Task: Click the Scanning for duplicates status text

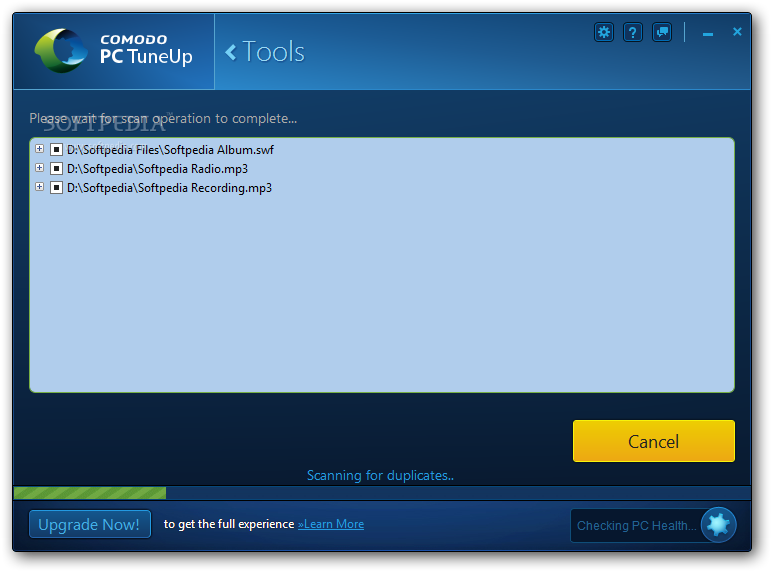Action: [x=380, y=476]
